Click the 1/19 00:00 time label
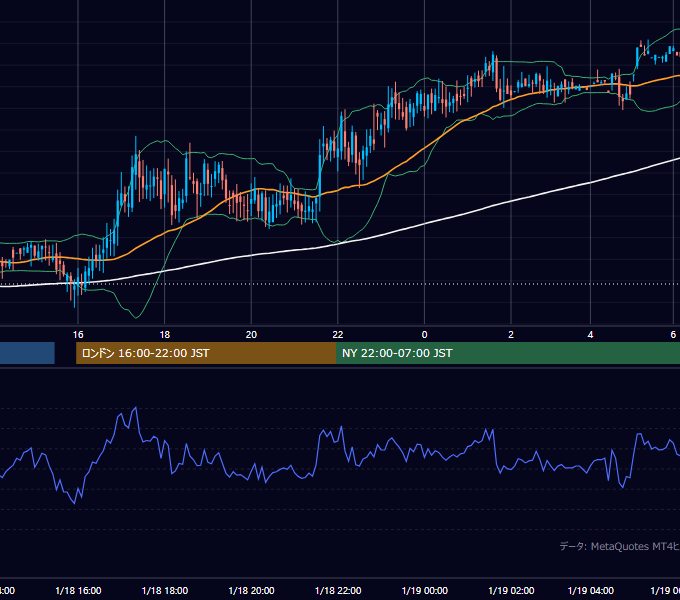 coord(425,590)
